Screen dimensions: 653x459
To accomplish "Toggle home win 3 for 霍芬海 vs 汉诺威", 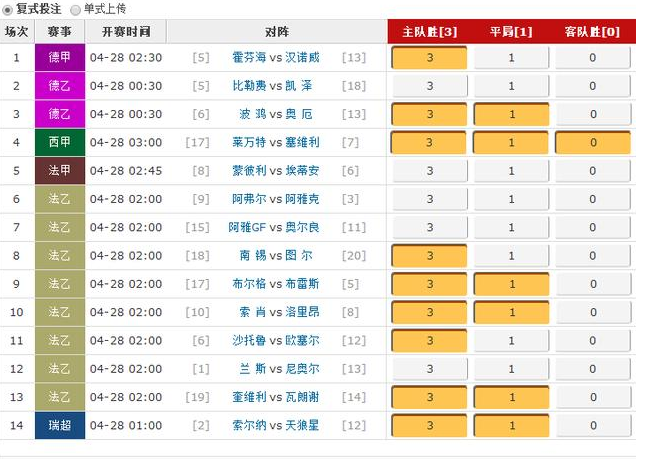I will (429, 57).
